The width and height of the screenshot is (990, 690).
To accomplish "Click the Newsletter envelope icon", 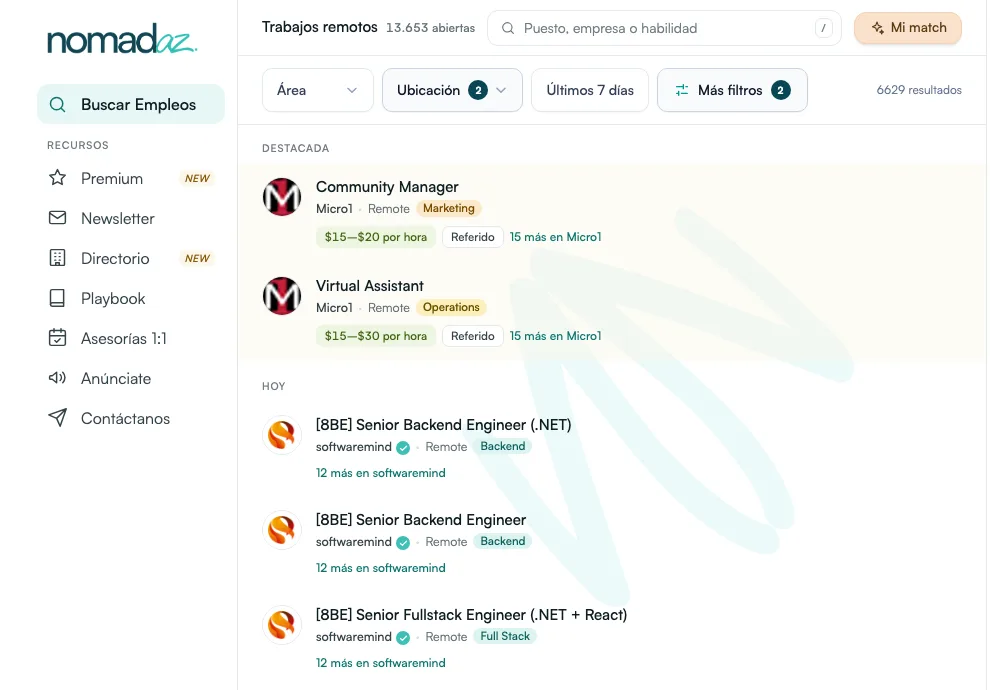I will 57,218.
